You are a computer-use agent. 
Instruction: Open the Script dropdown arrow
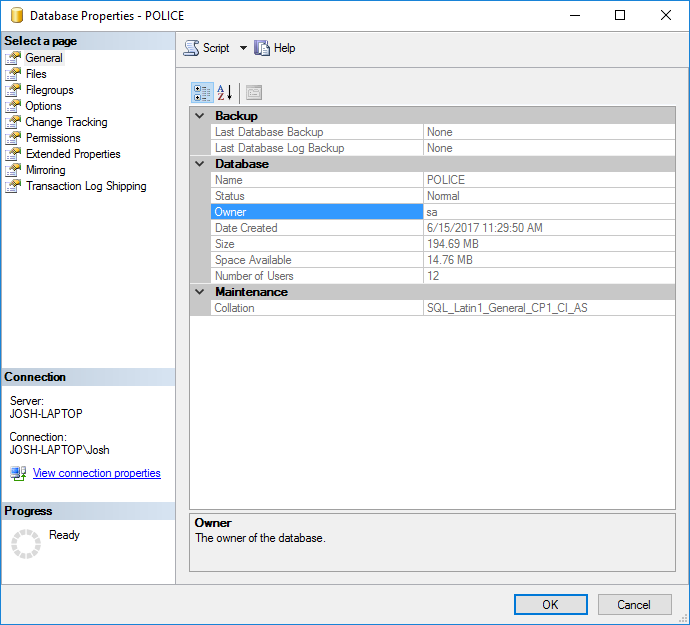(x=243, y=48)
